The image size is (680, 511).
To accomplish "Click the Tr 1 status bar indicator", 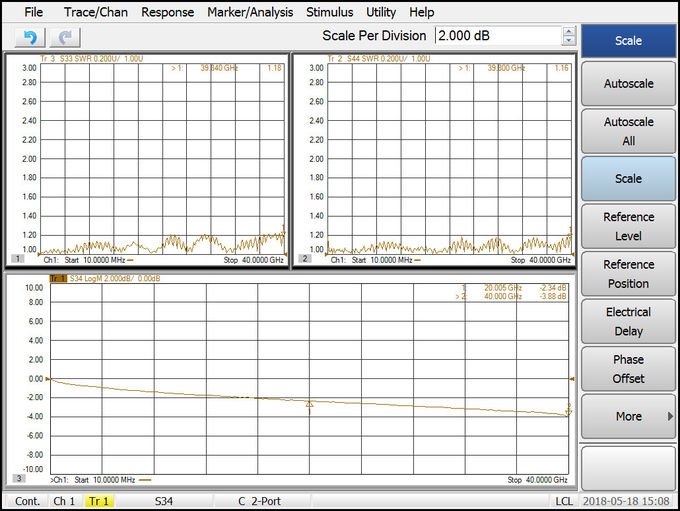I will [99, 501].
